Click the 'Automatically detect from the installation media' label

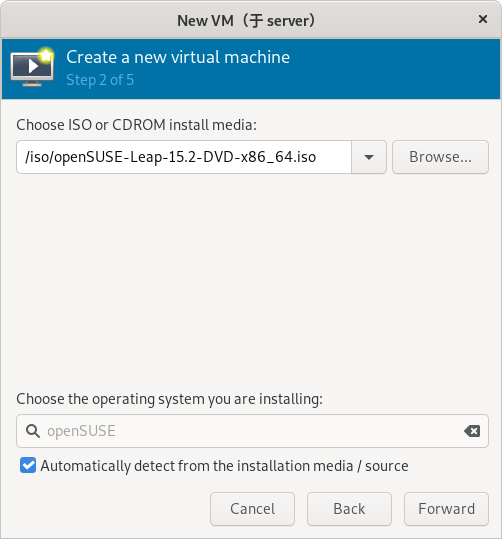225,466
